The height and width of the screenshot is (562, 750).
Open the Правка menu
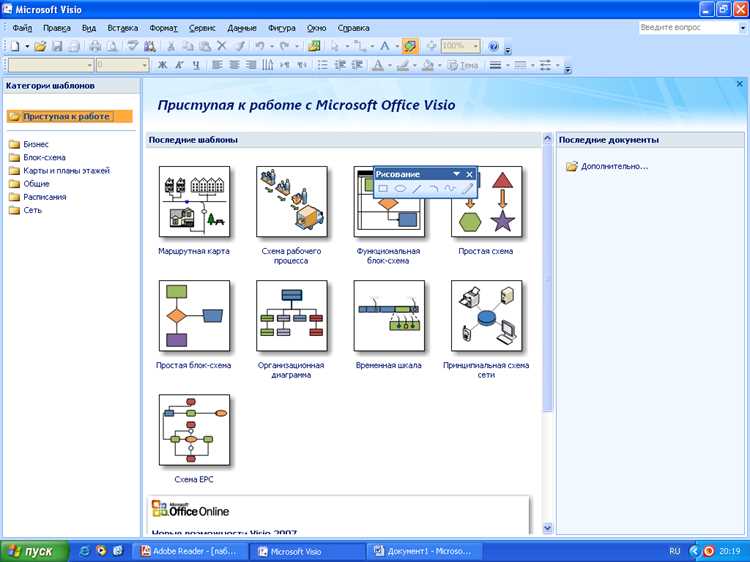(56, 28)
